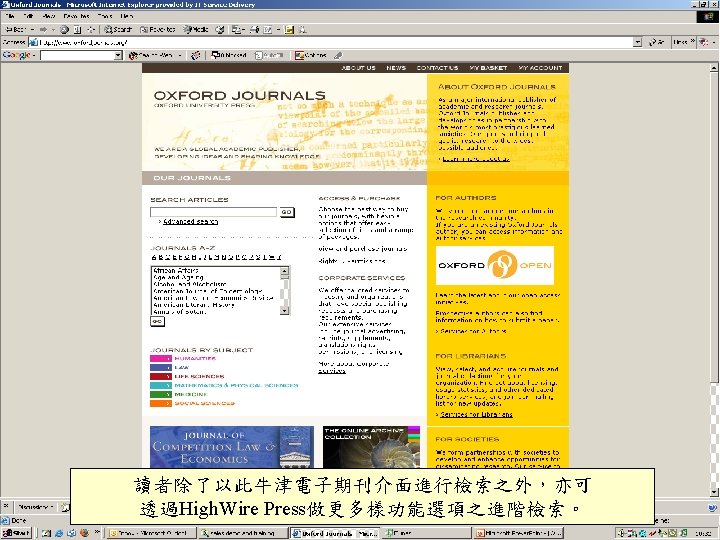
Task: Click the Oxford Open banner logo
Action: coord(495,265)
